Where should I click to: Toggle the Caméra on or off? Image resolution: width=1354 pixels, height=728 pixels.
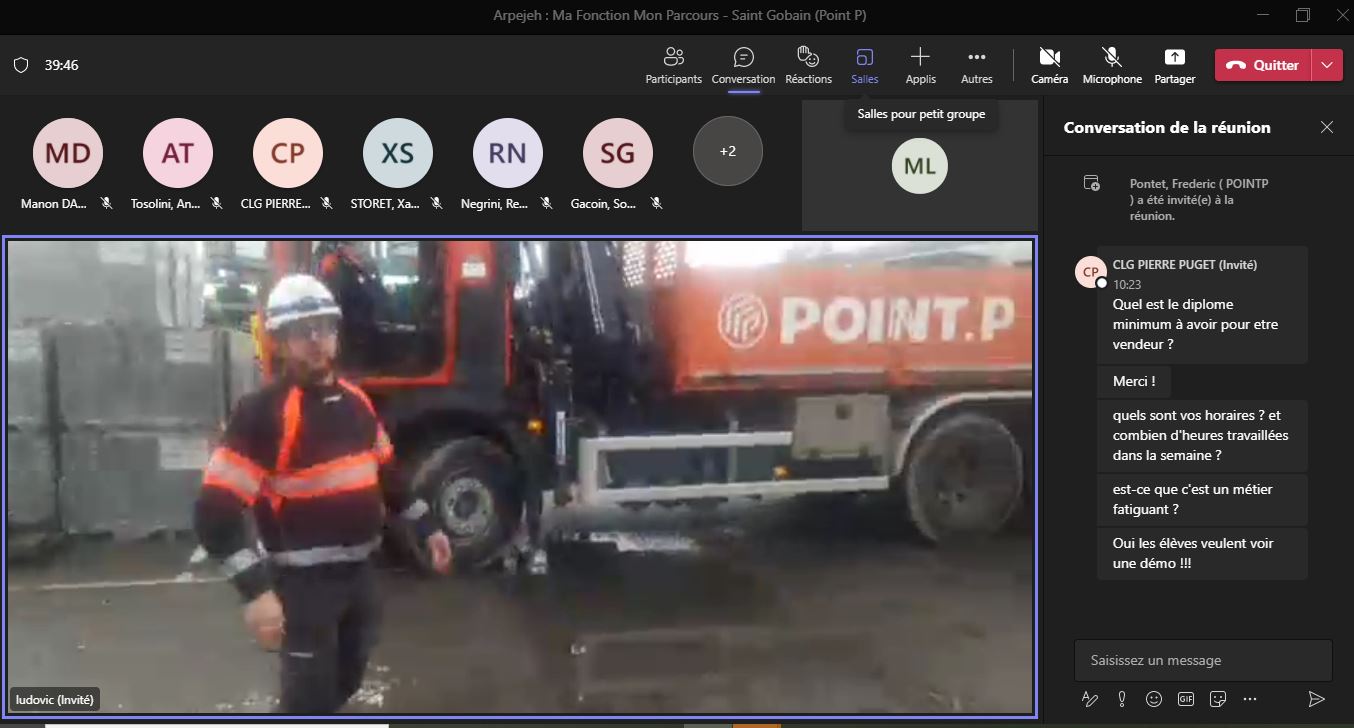click(1049, 65)
